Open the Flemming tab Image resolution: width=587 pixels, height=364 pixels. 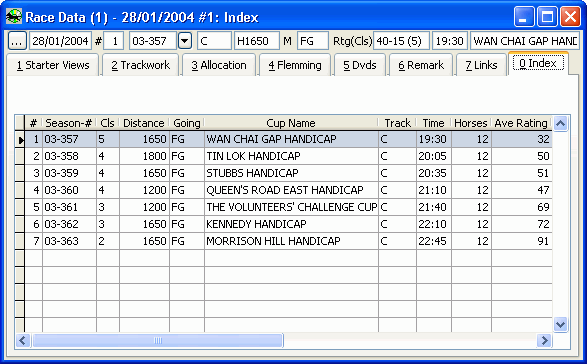[295, 65]
